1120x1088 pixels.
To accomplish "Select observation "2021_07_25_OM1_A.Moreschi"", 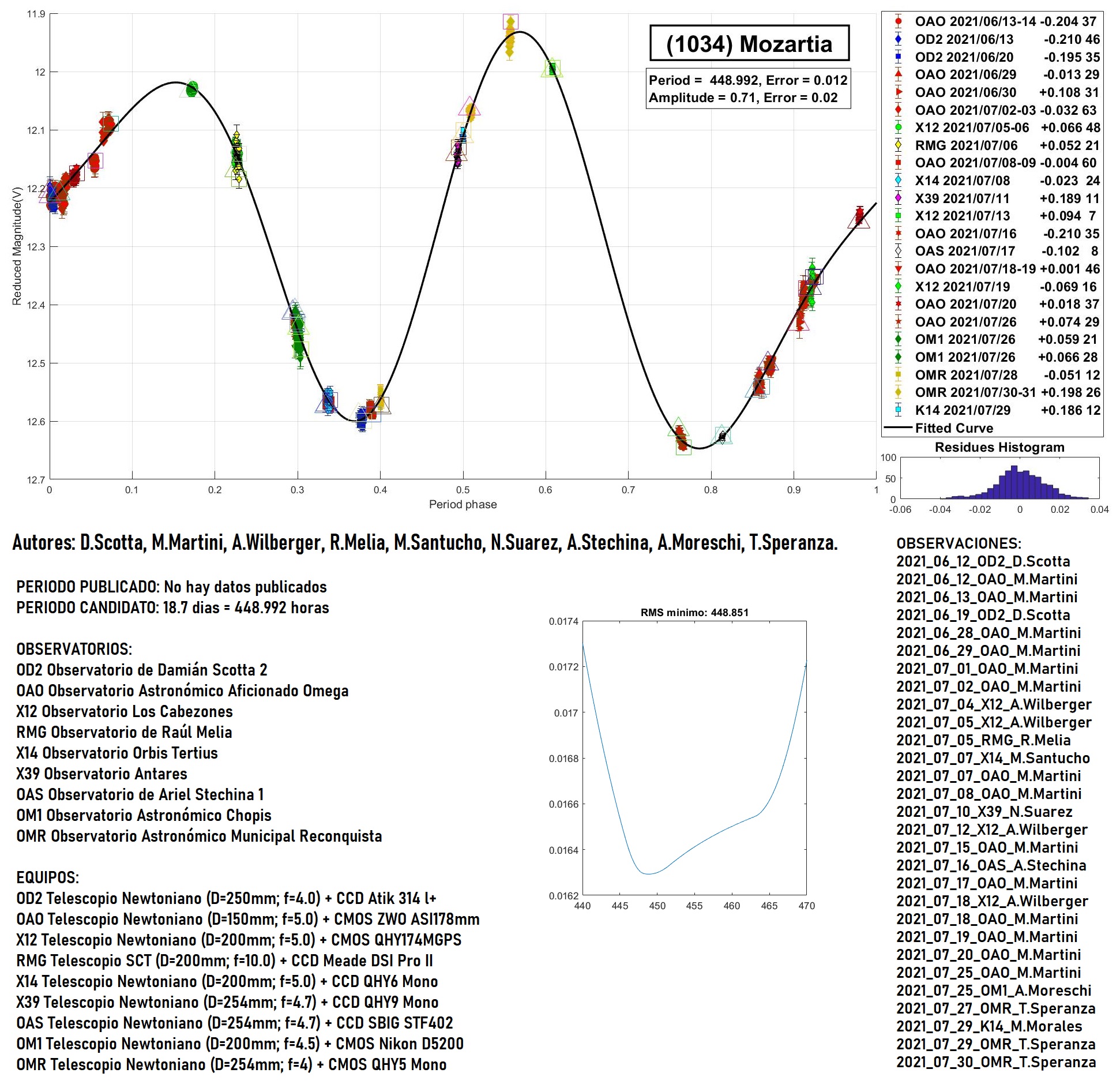I will click(x=994, y=991).
